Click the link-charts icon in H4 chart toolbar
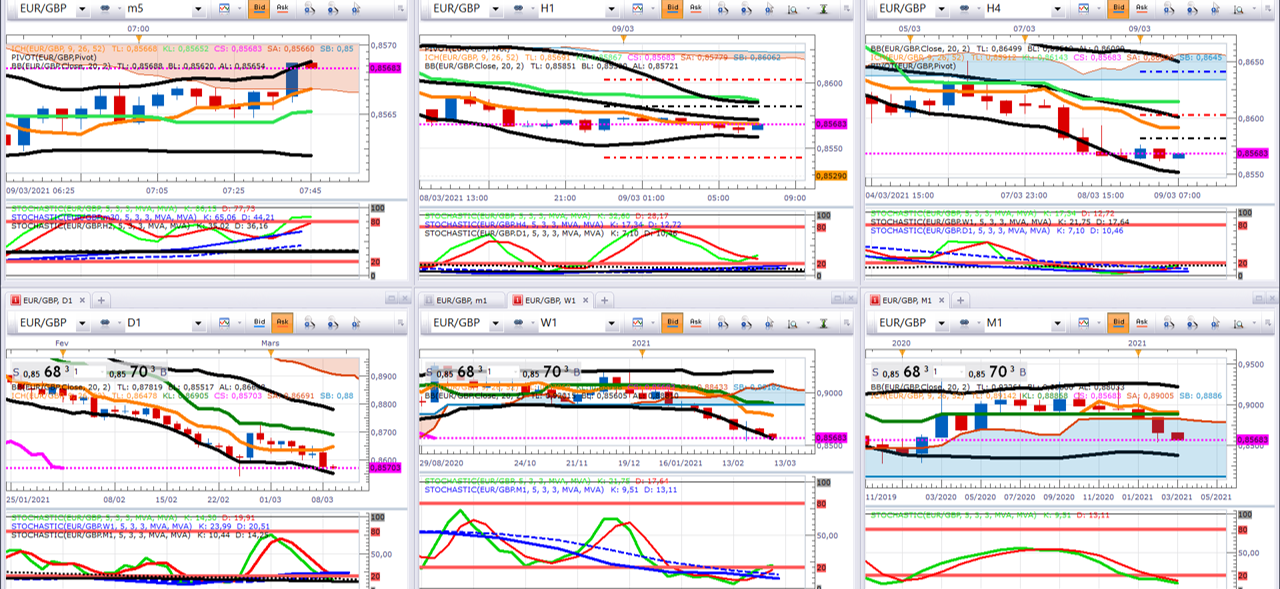Screen dimensions: 1280x589 (964, 8)
